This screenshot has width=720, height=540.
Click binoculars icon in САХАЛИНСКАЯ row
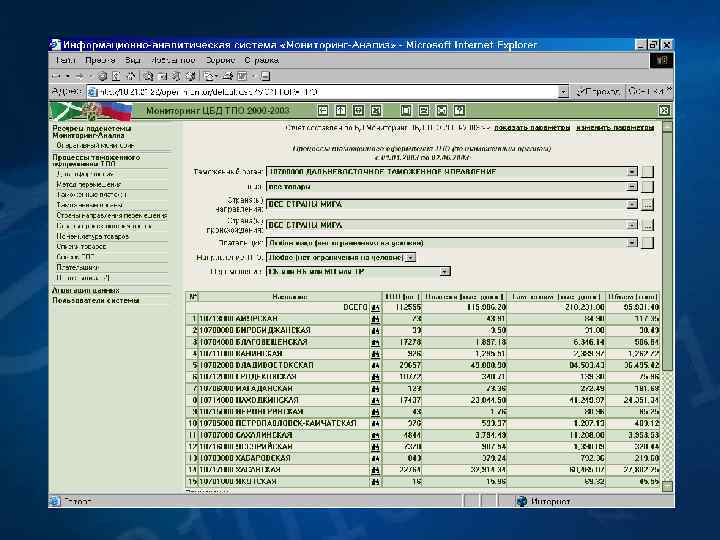pos(376,436)
